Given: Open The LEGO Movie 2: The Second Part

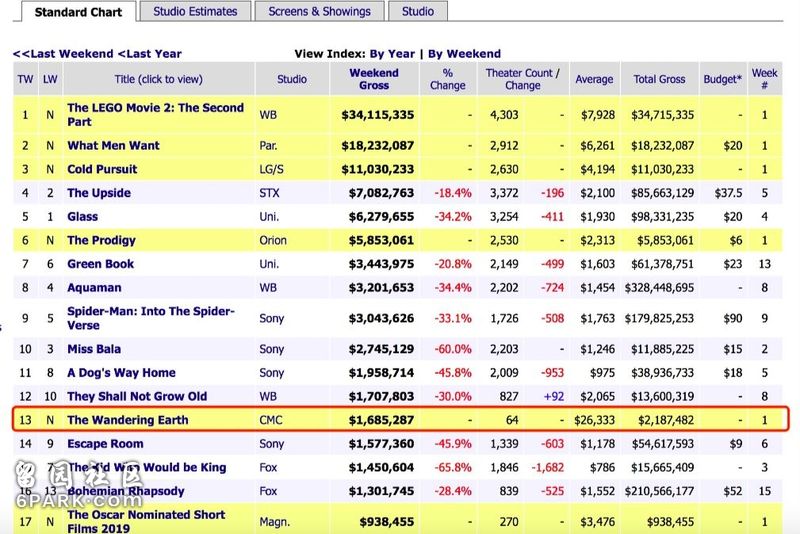Looking at the screenshot, I should pyautogui.click(x=156, y=115).
